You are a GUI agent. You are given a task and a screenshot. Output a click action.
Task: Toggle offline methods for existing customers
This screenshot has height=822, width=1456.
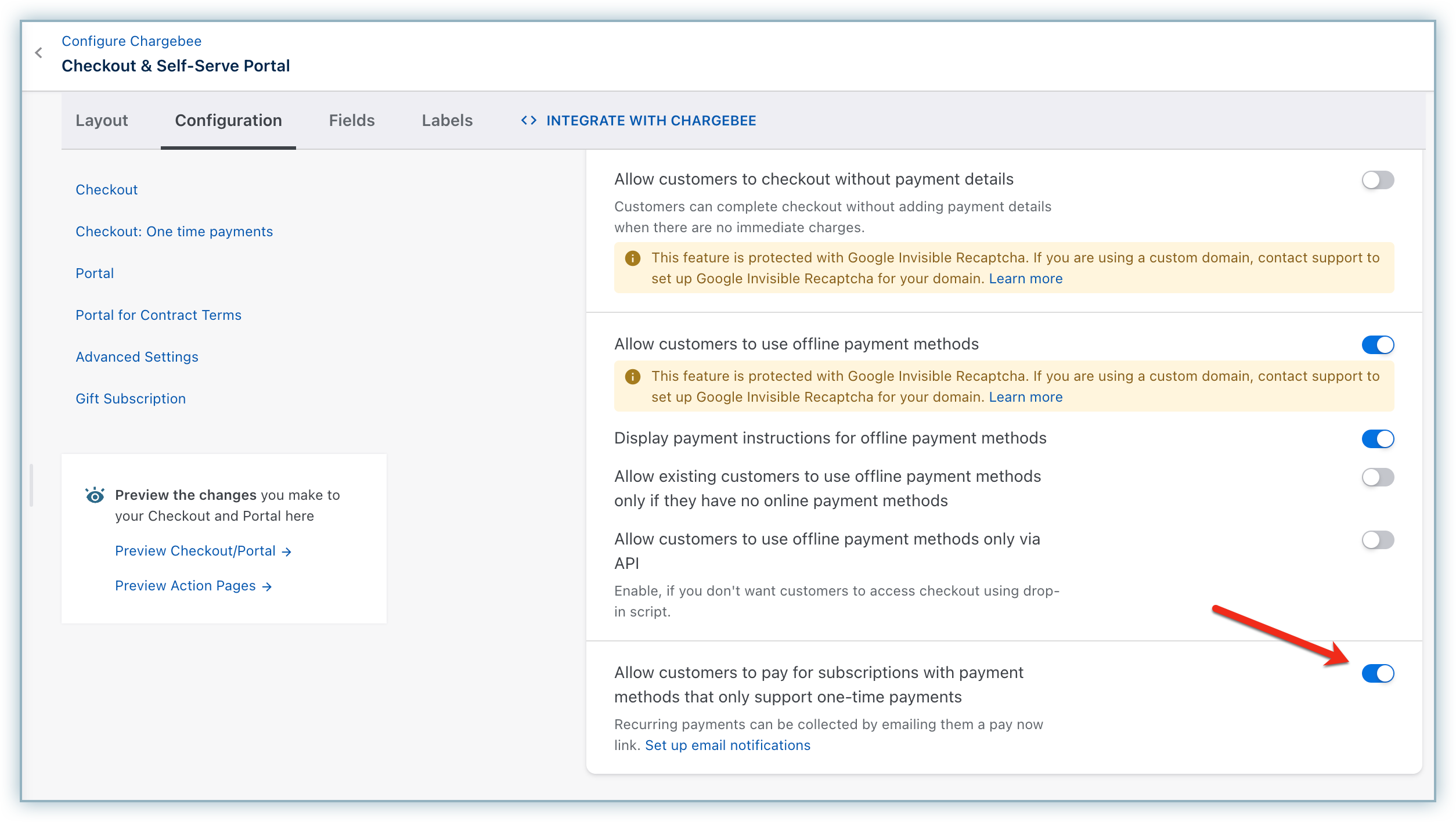coord(1377,477)
